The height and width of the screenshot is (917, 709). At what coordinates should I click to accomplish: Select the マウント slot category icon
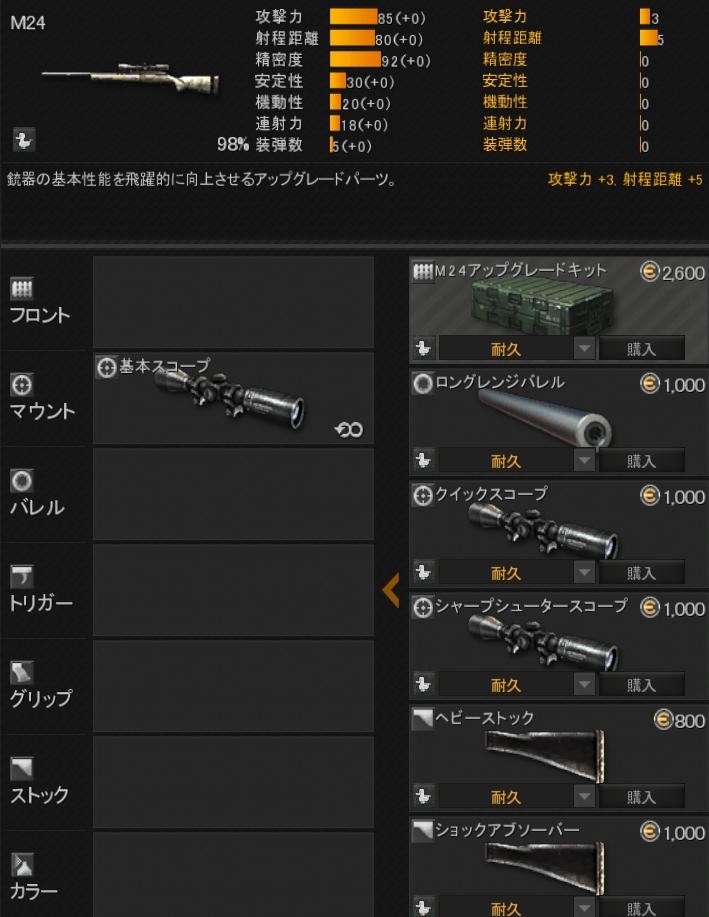point(22,385)
